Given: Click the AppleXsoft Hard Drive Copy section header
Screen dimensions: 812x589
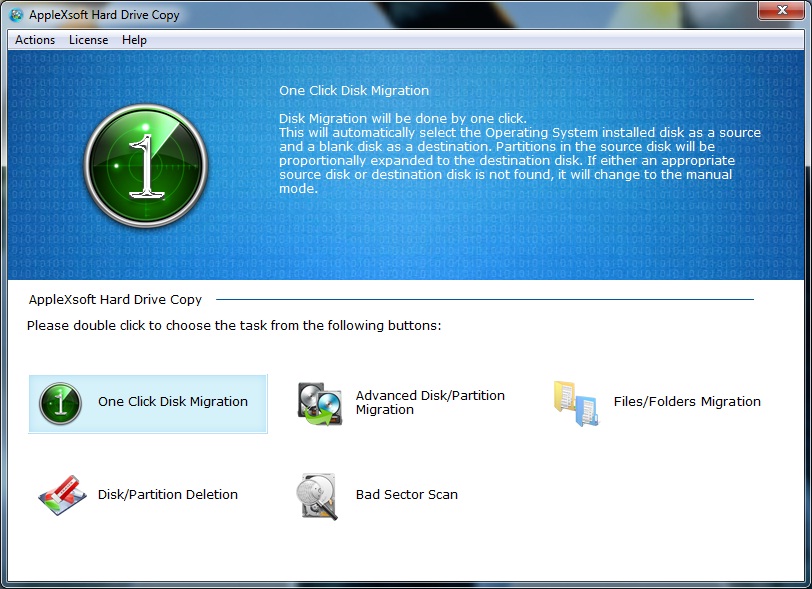Looking at the screenshot, I should coord(115,299).
